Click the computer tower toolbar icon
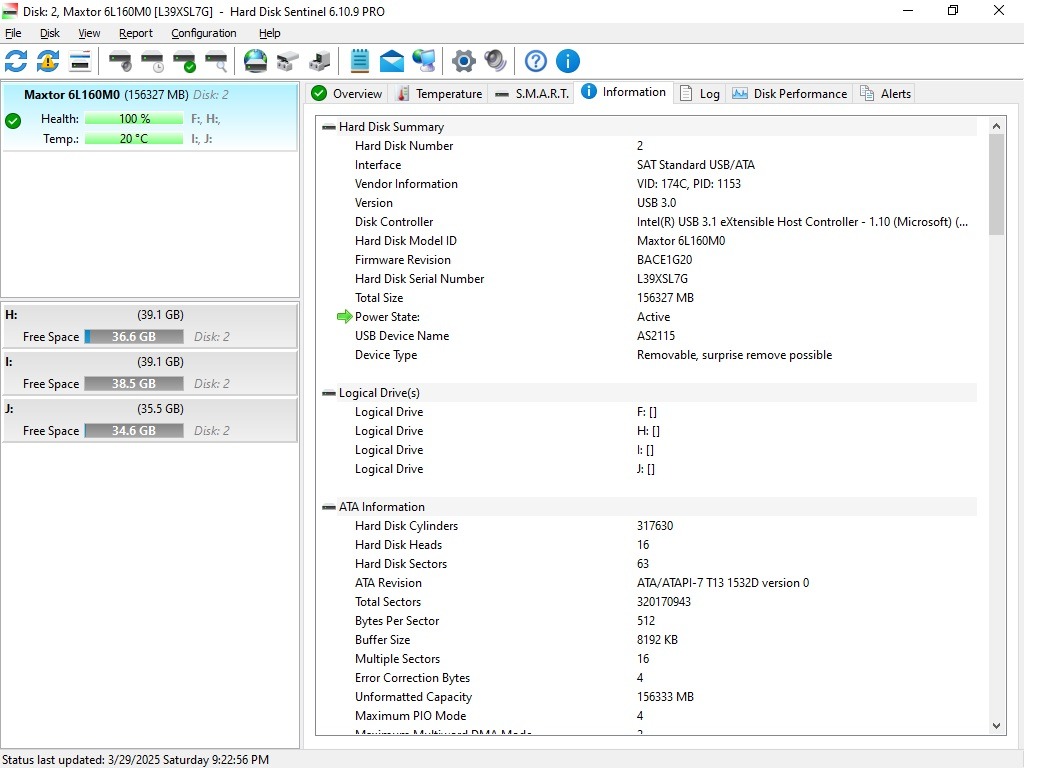This screenshot has height=768, width=1044. coord(320,61)
